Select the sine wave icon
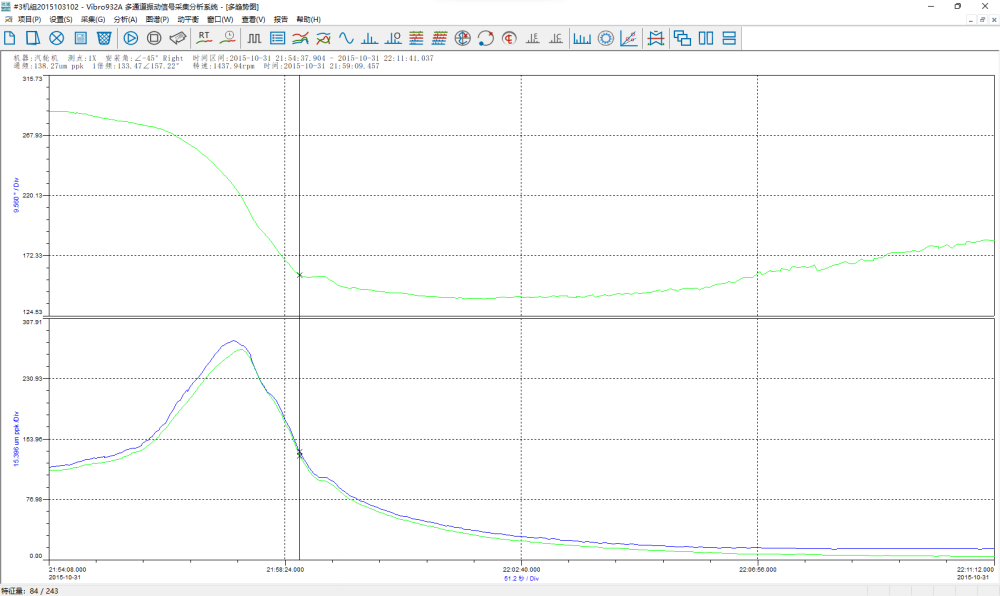Image resolution: width=1000 pixels, height=596 pixels. [x=346, y=38]
